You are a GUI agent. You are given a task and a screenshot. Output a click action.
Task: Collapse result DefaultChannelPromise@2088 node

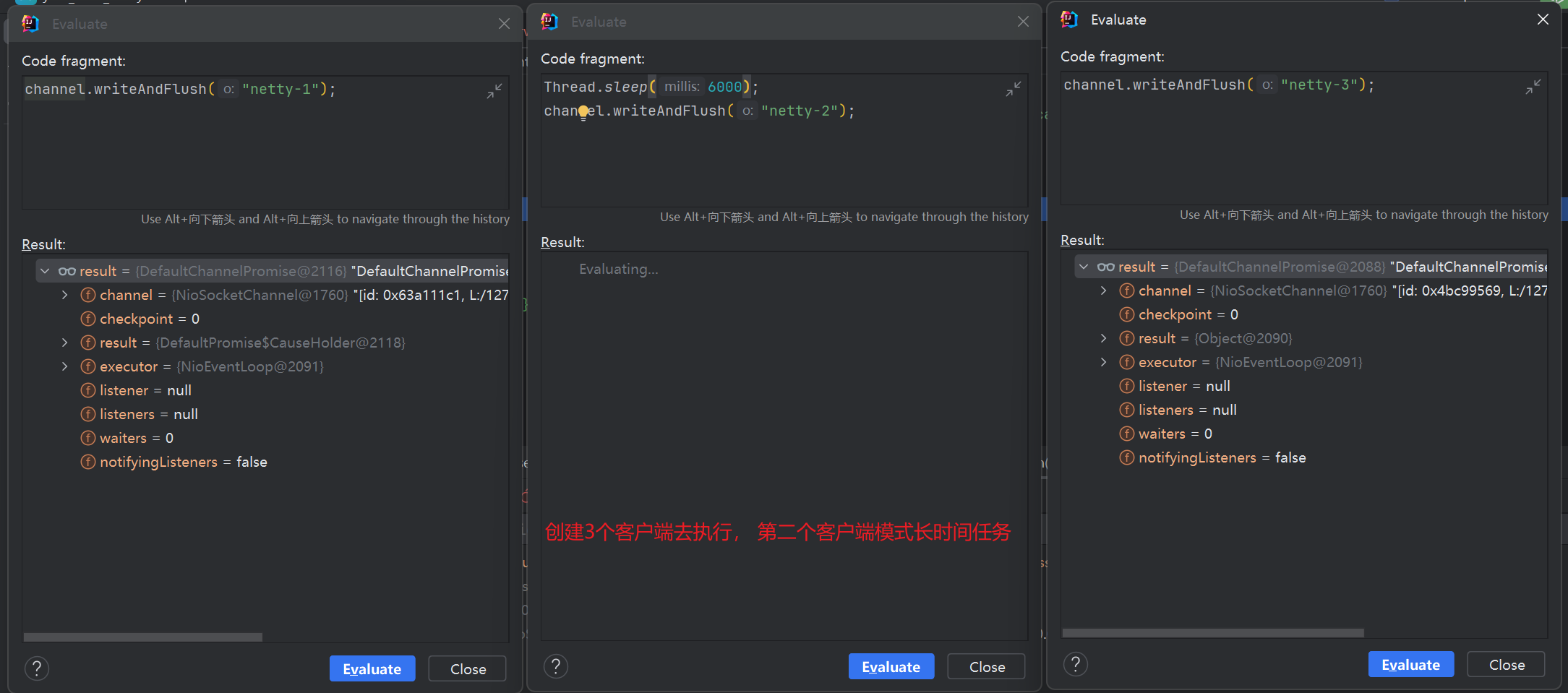[x=1084, y=267]
